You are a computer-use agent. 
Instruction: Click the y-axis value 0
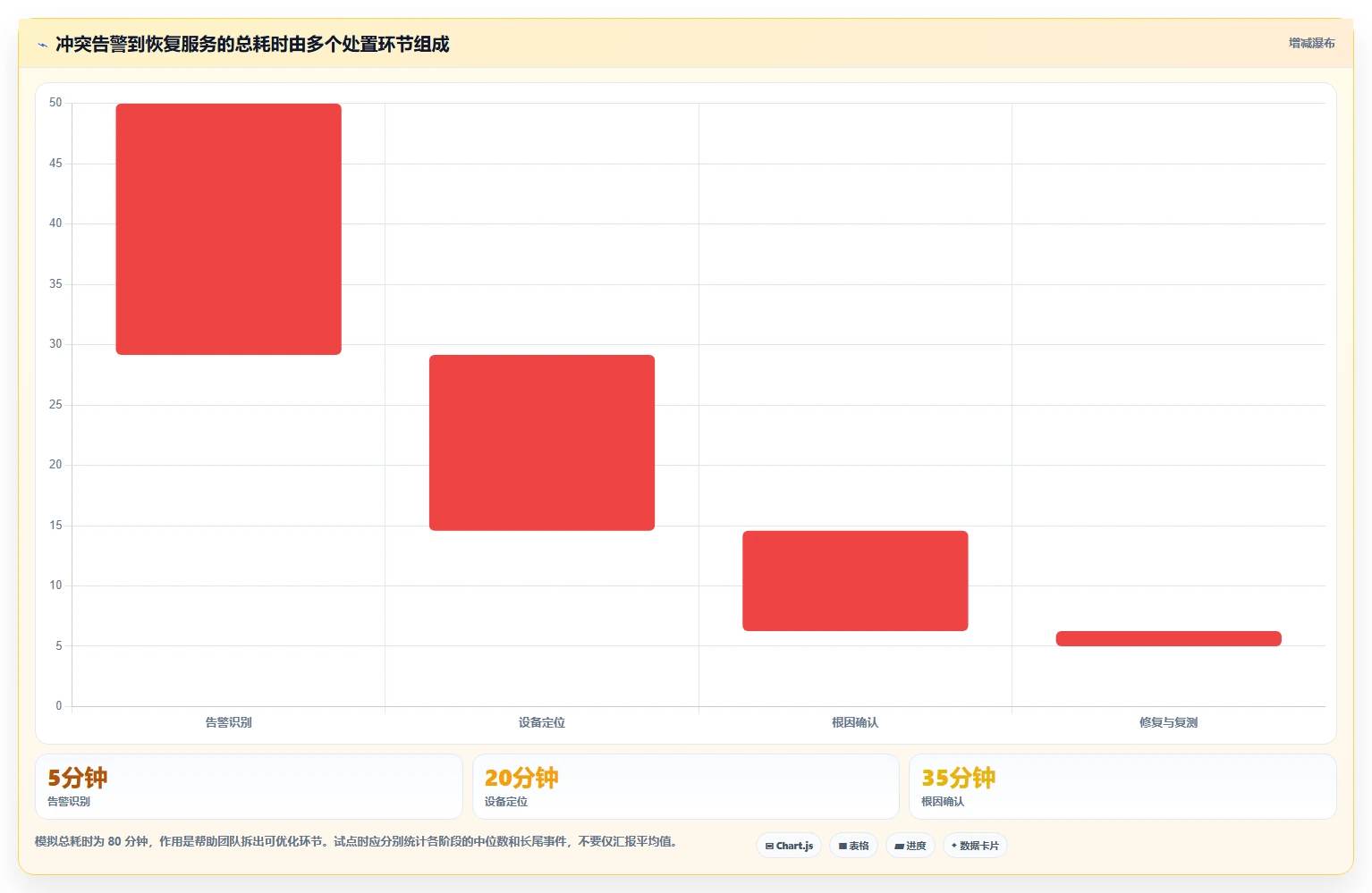point(59,706)
